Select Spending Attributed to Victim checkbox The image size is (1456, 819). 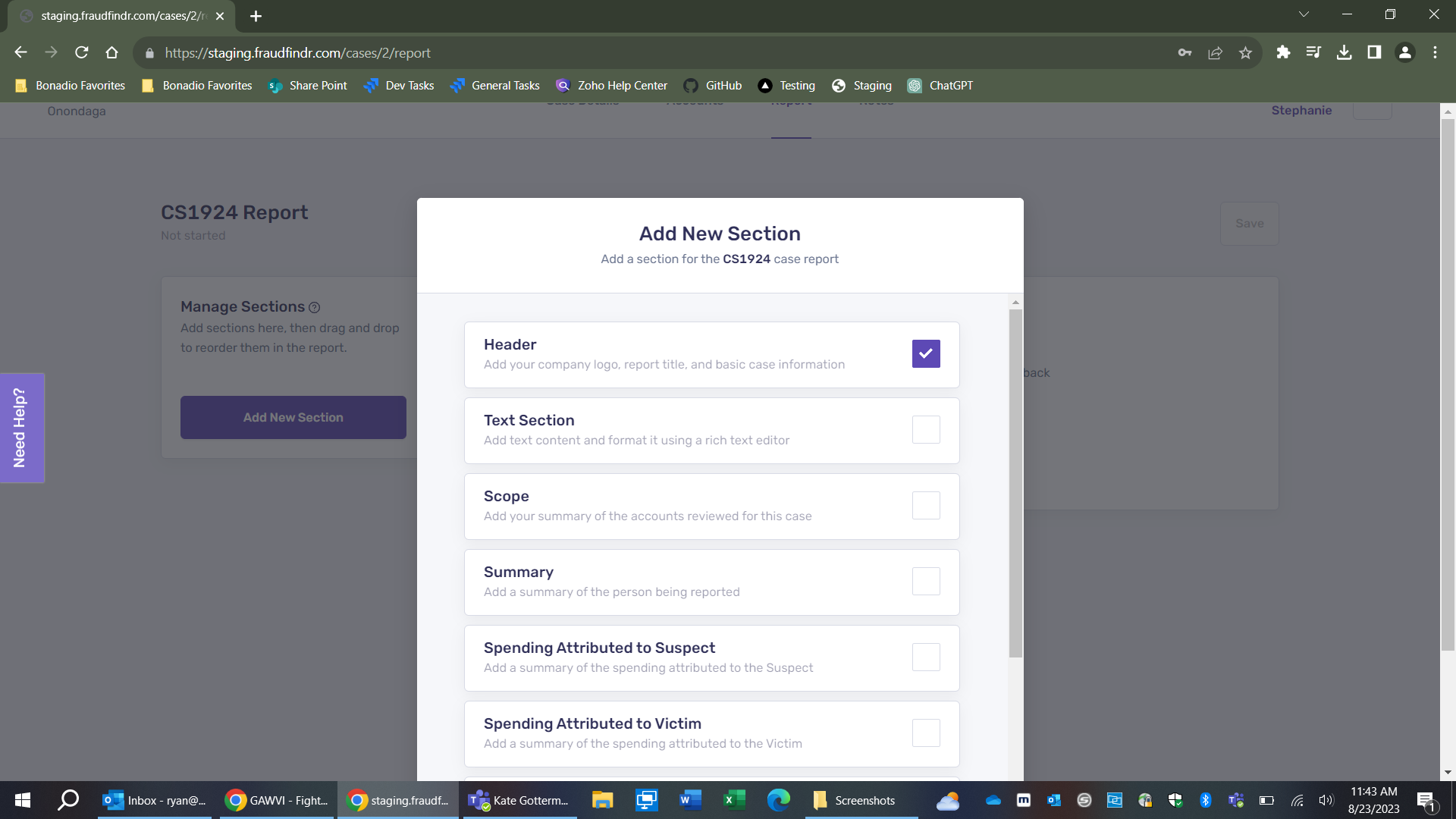(x=926, y=733)
